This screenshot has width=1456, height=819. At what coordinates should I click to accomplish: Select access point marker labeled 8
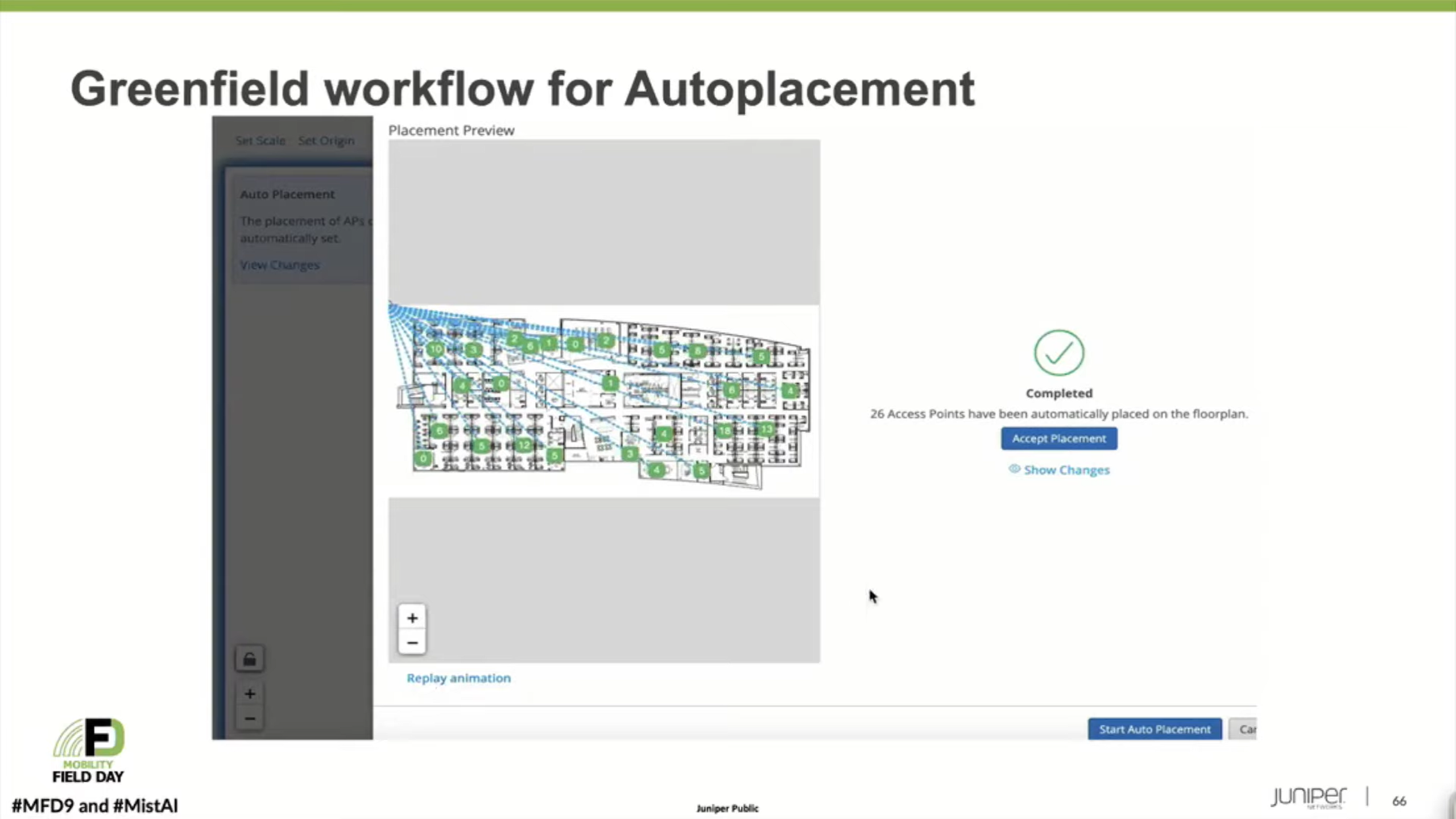(697, 351)
